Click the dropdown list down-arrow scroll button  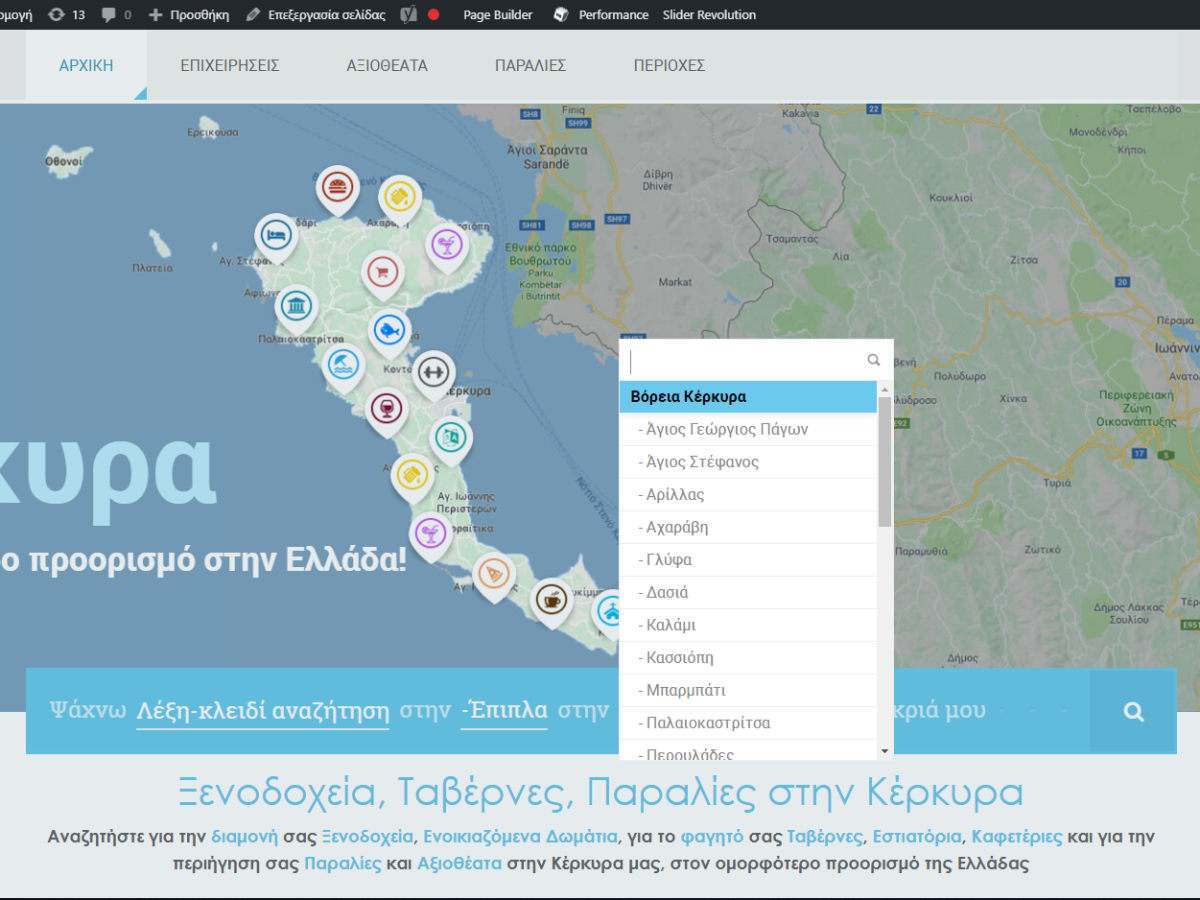[x=885, y=751]
